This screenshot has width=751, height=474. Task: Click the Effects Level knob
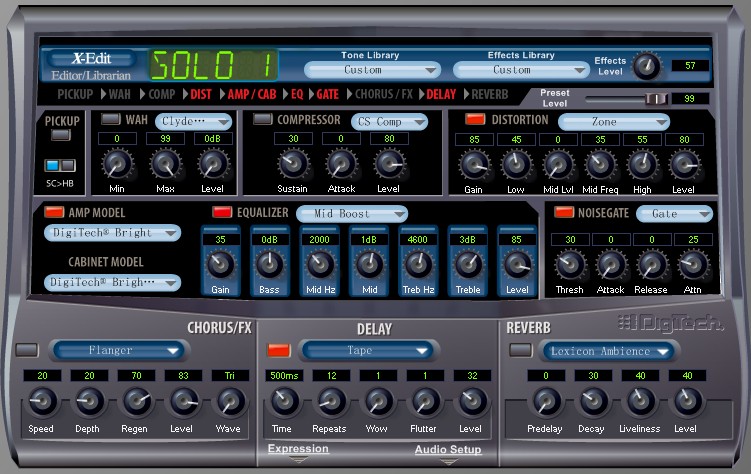(647, 66)
